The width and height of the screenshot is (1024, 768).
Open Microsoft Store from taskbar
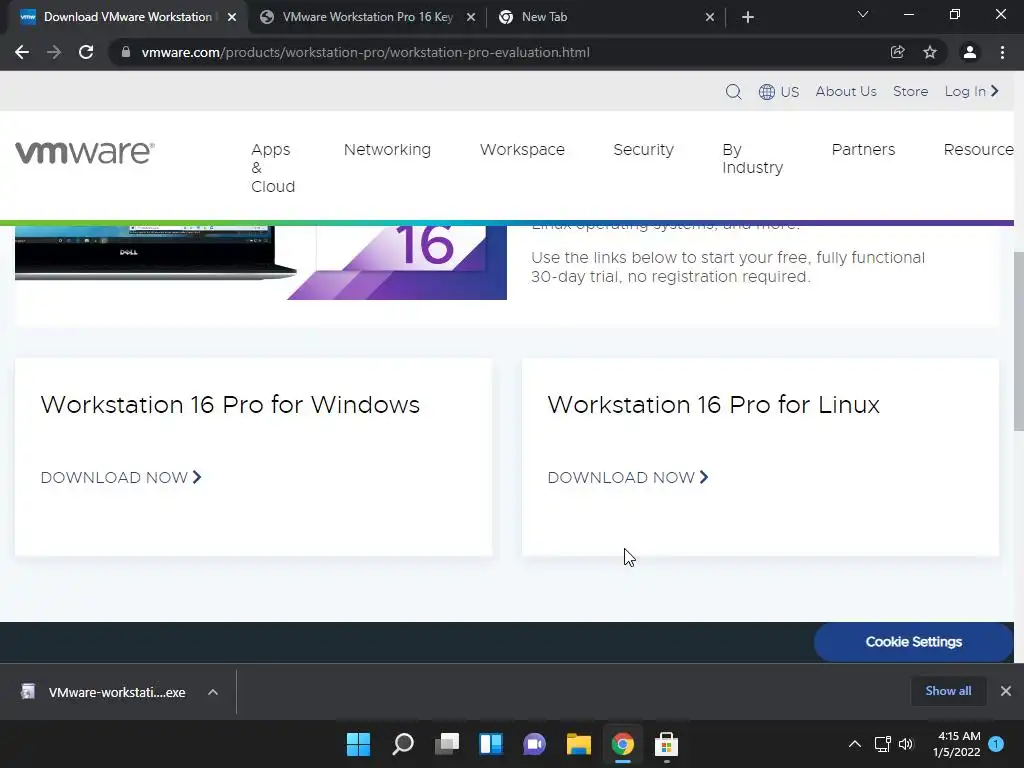666,744
